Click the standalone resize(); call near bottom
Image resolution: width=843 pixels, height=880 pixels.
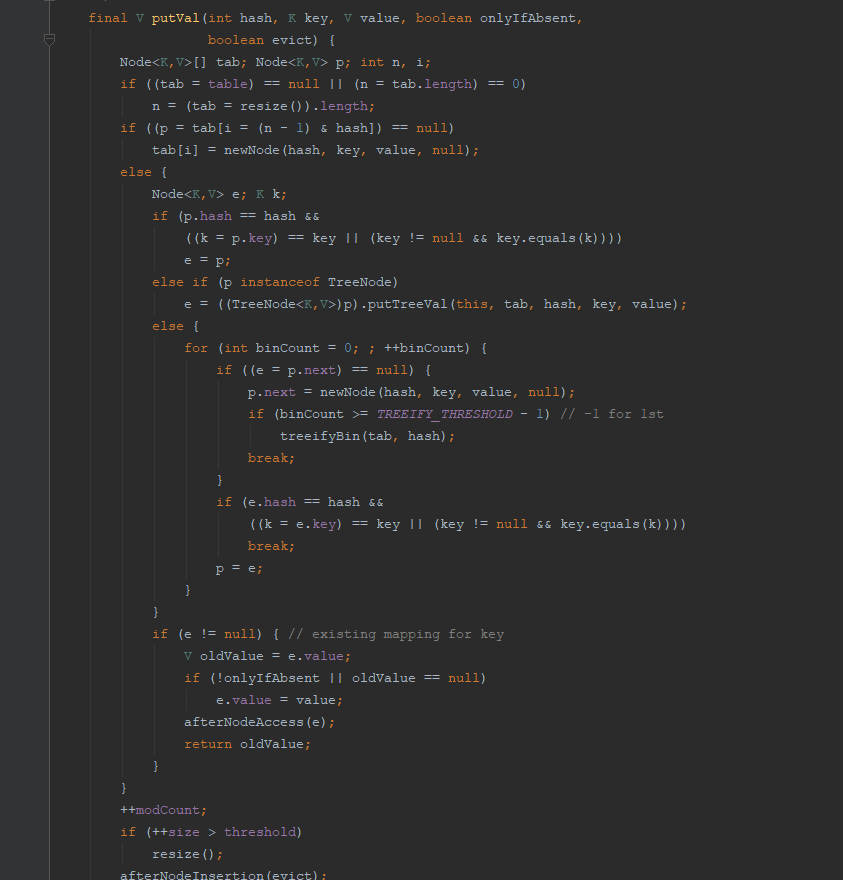tap(187, 854)
